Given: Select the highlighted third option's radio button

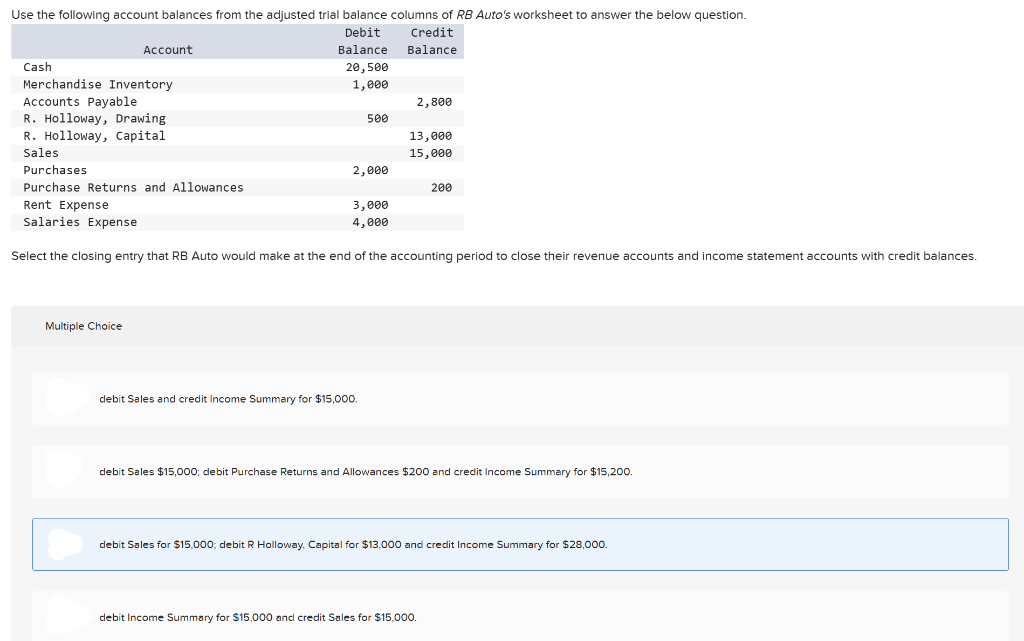Looking at the screenshot, I should 64,544.
